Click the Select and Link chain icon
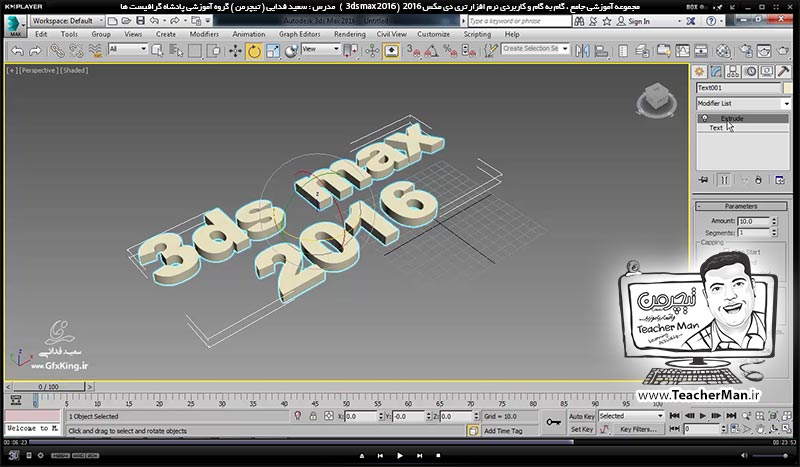Viewport: 800px width, 467px height. click(x=57, y=51)
